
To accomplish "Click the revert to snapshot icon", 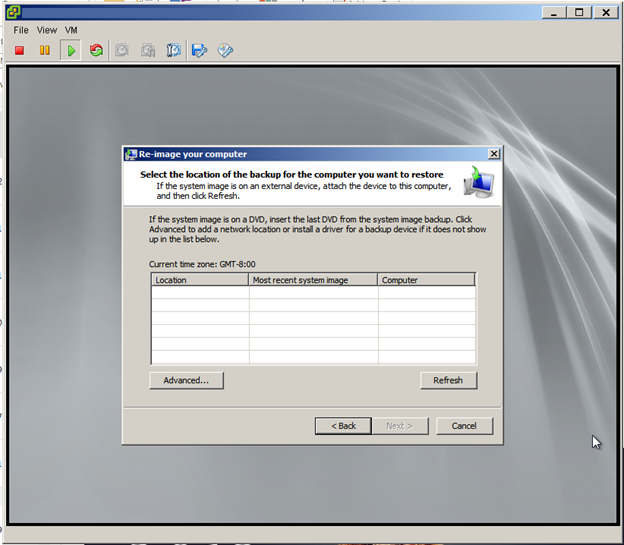I will pyautogui.click(x=148, y=51).
